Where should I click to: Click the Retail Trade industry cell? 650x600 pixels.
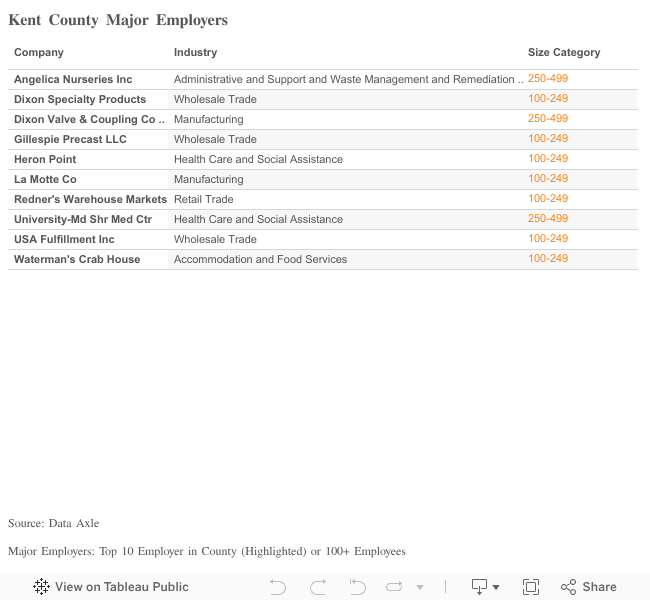pyautogui.click(x=204, y=199)
